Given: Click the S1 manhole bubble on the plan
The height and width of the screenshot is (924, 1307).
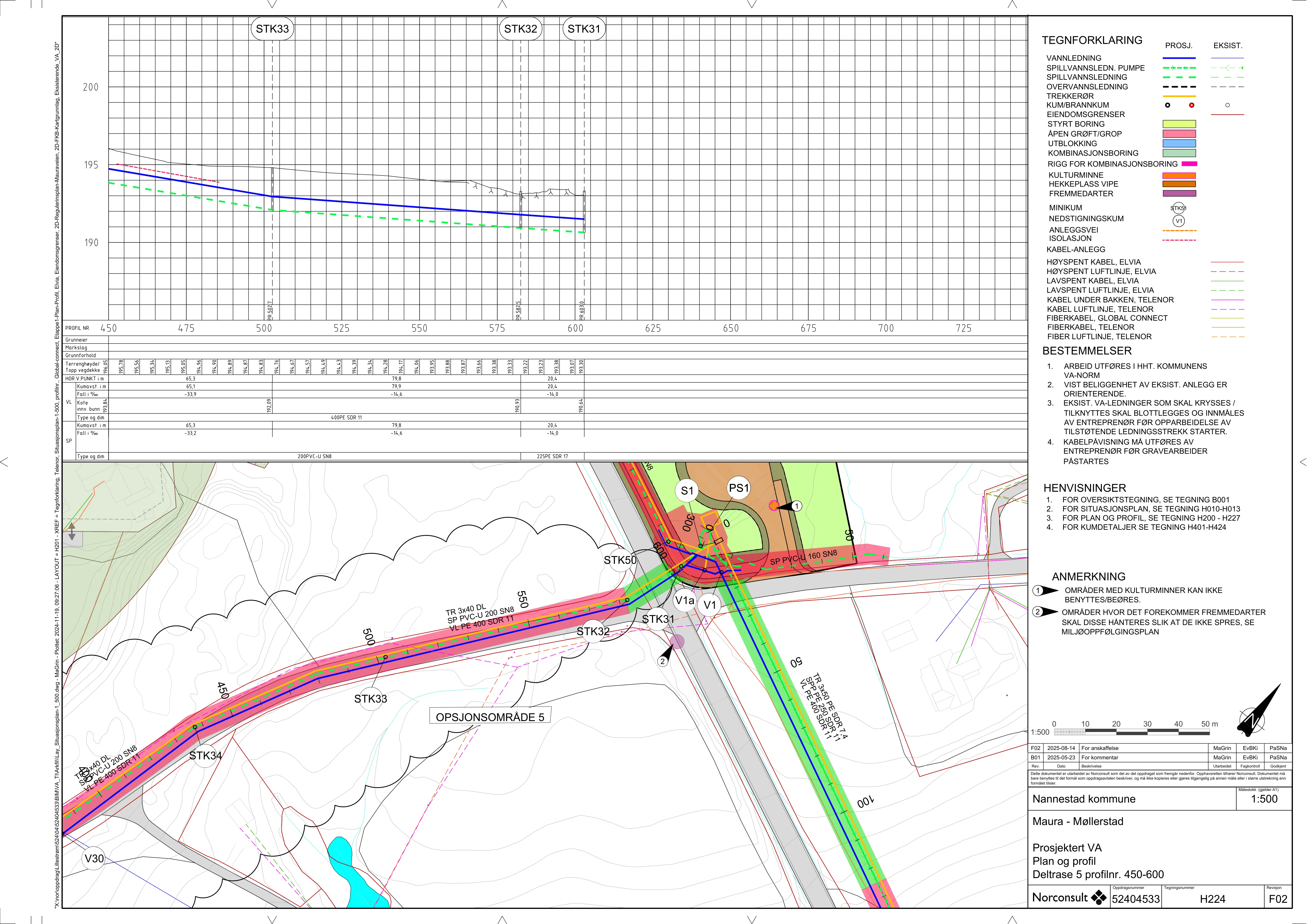Looking at the screenshot, I should [x=687, y=491].
